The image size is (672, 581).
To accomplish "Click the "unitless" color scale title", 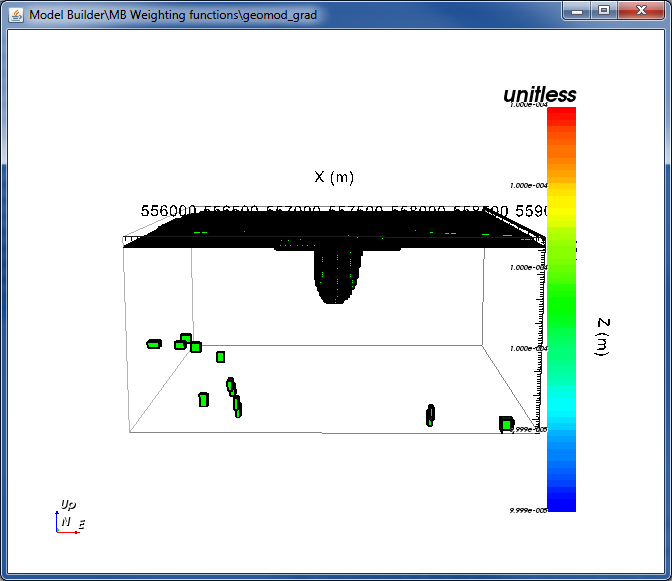I will [540, 95].
